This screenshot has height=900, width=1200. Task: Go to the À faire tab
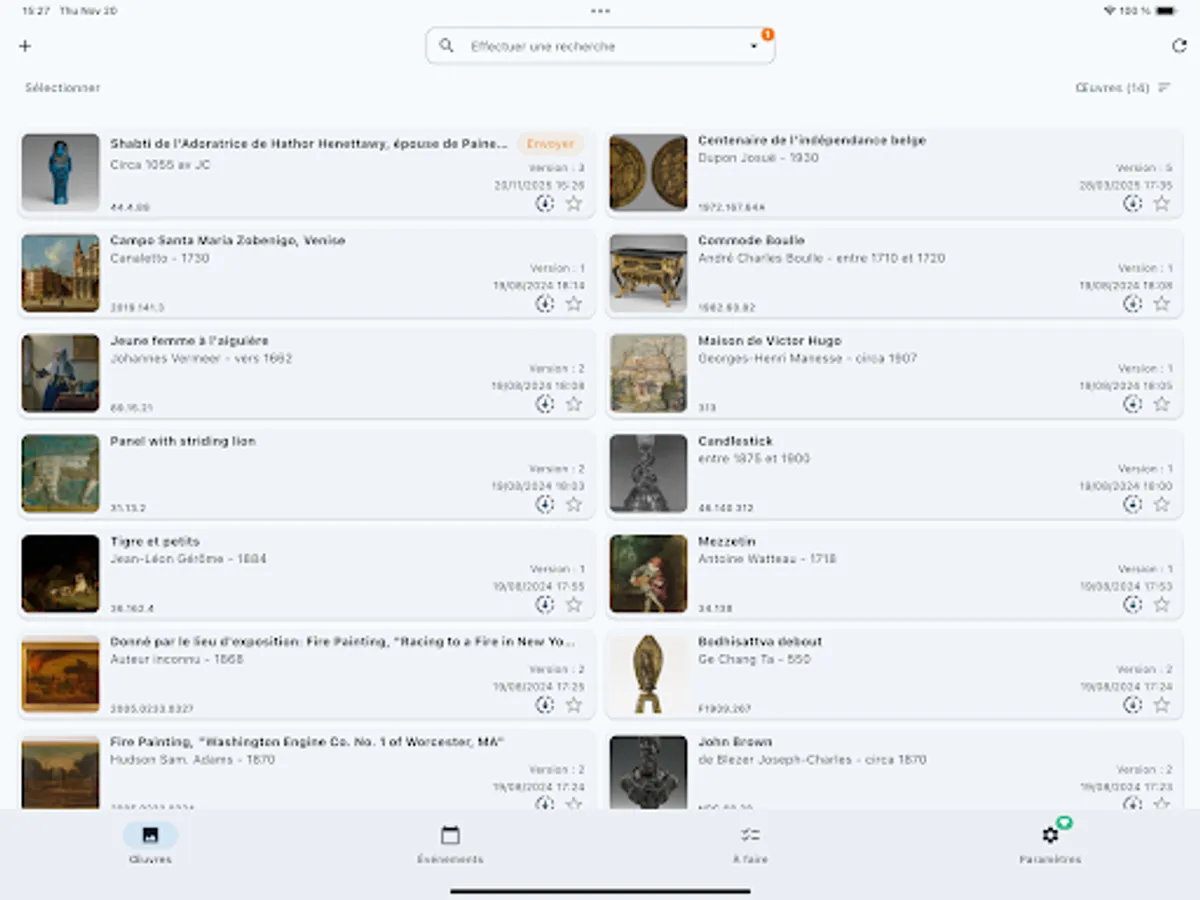(750, 844)
